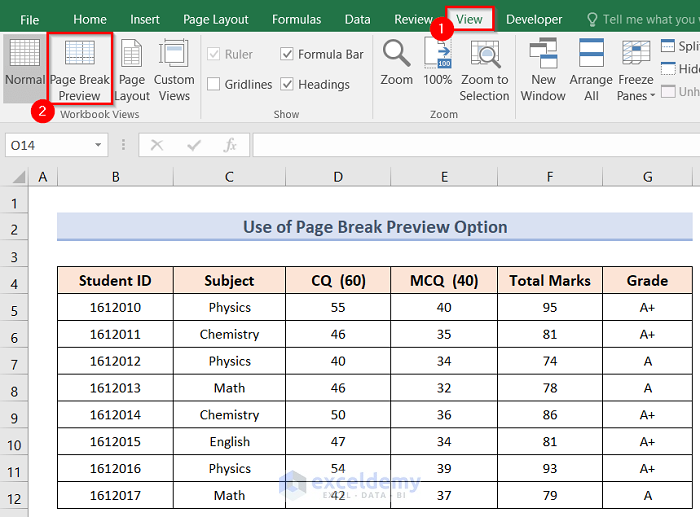Click the Split window button

[x=679, y=46]
